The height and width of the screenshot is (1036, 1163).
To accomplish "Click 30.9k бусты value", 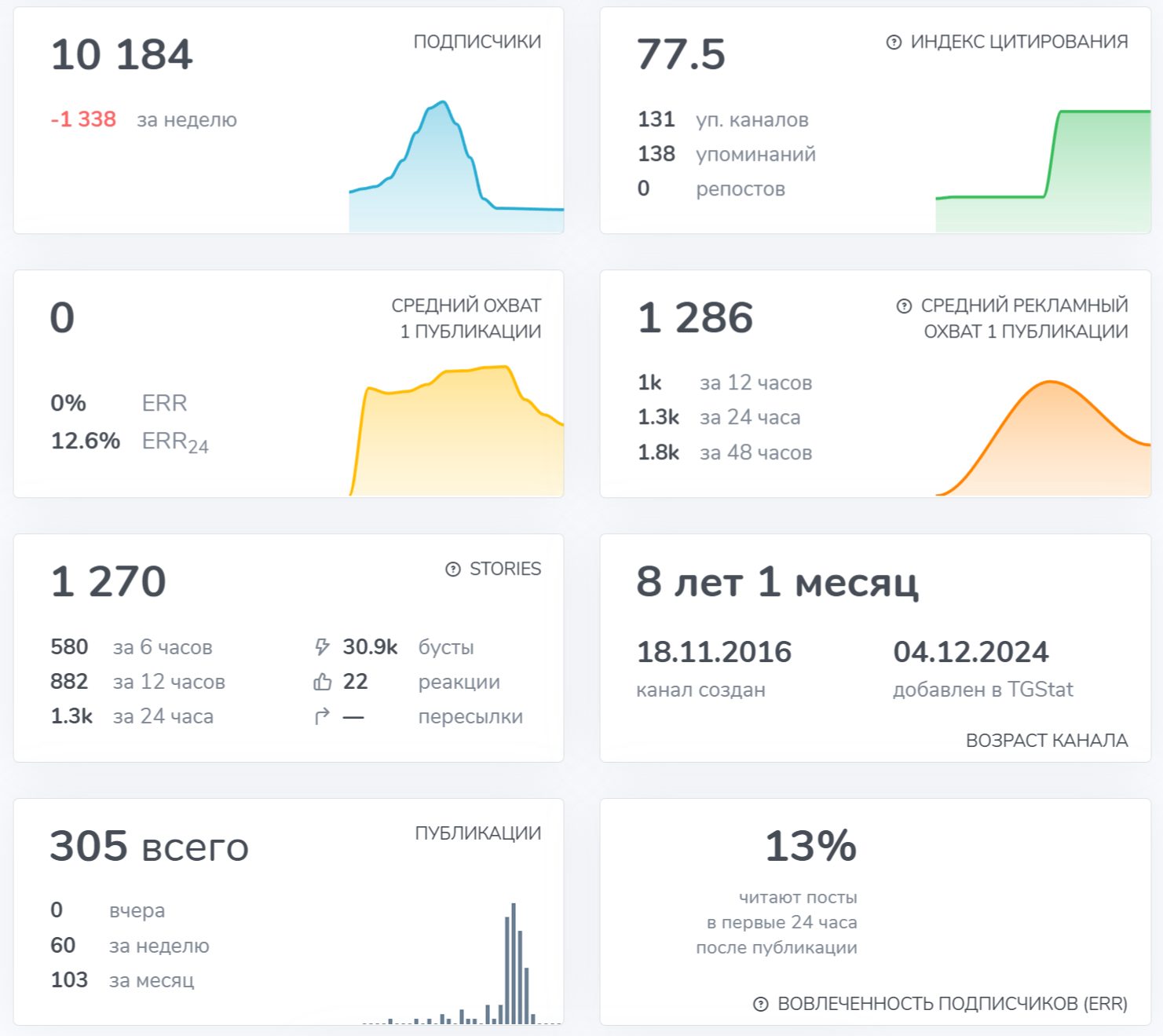I will (x=370, y=647).
